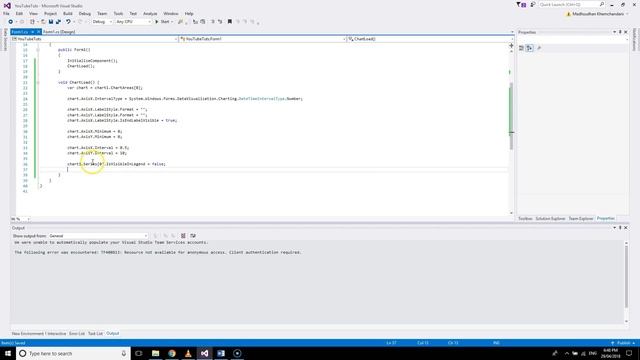The image size is (640, 360).
Task: Open the Team menu
Action: [102, 13]
